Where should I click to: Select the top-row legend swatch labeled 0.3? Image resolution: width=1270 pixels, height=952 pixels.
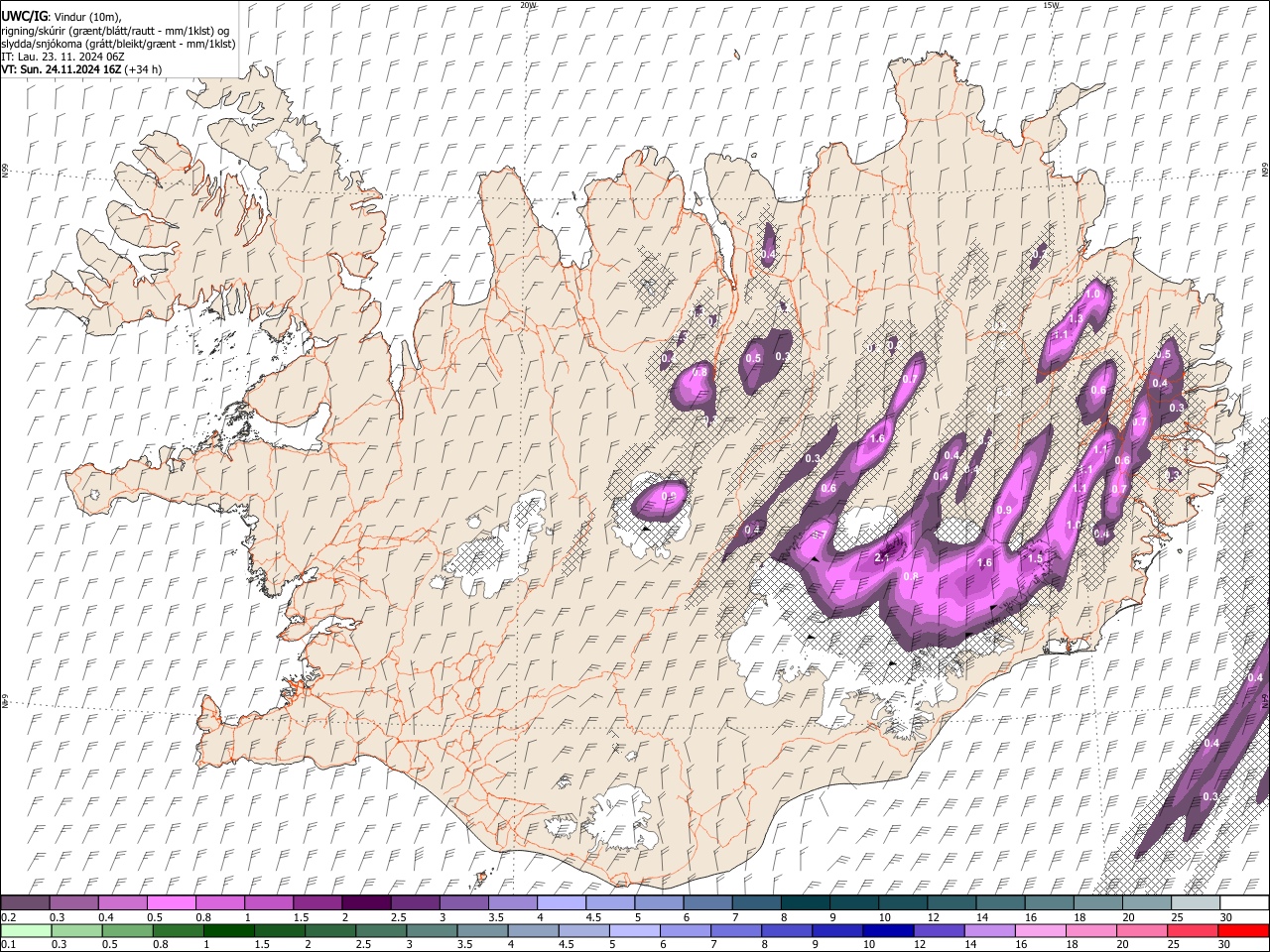click(73, 902)
